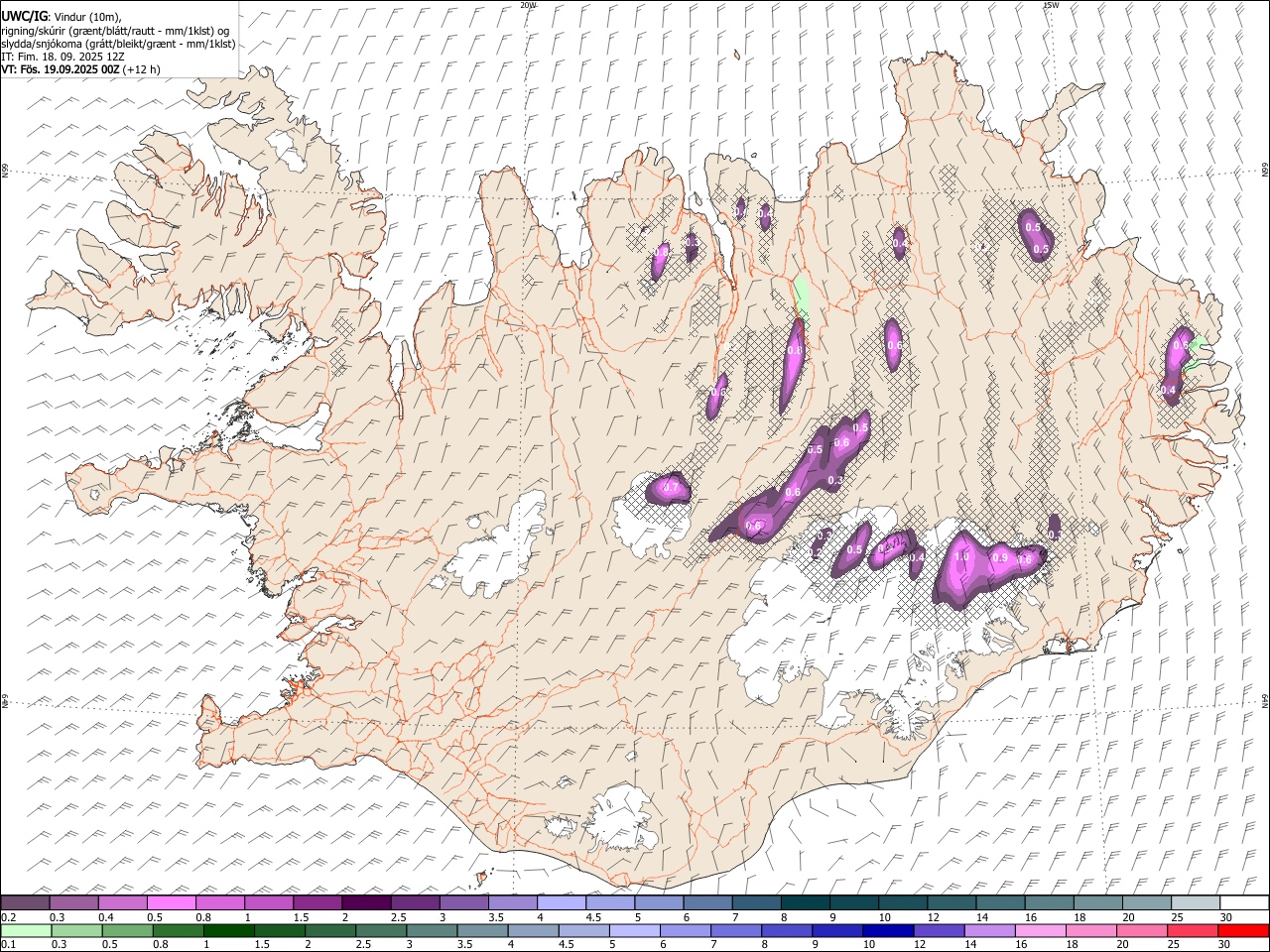Click lower legend swatch between 25 and 30
This screenshot has width=1270, height=952.
click(x=1192, y=930)
